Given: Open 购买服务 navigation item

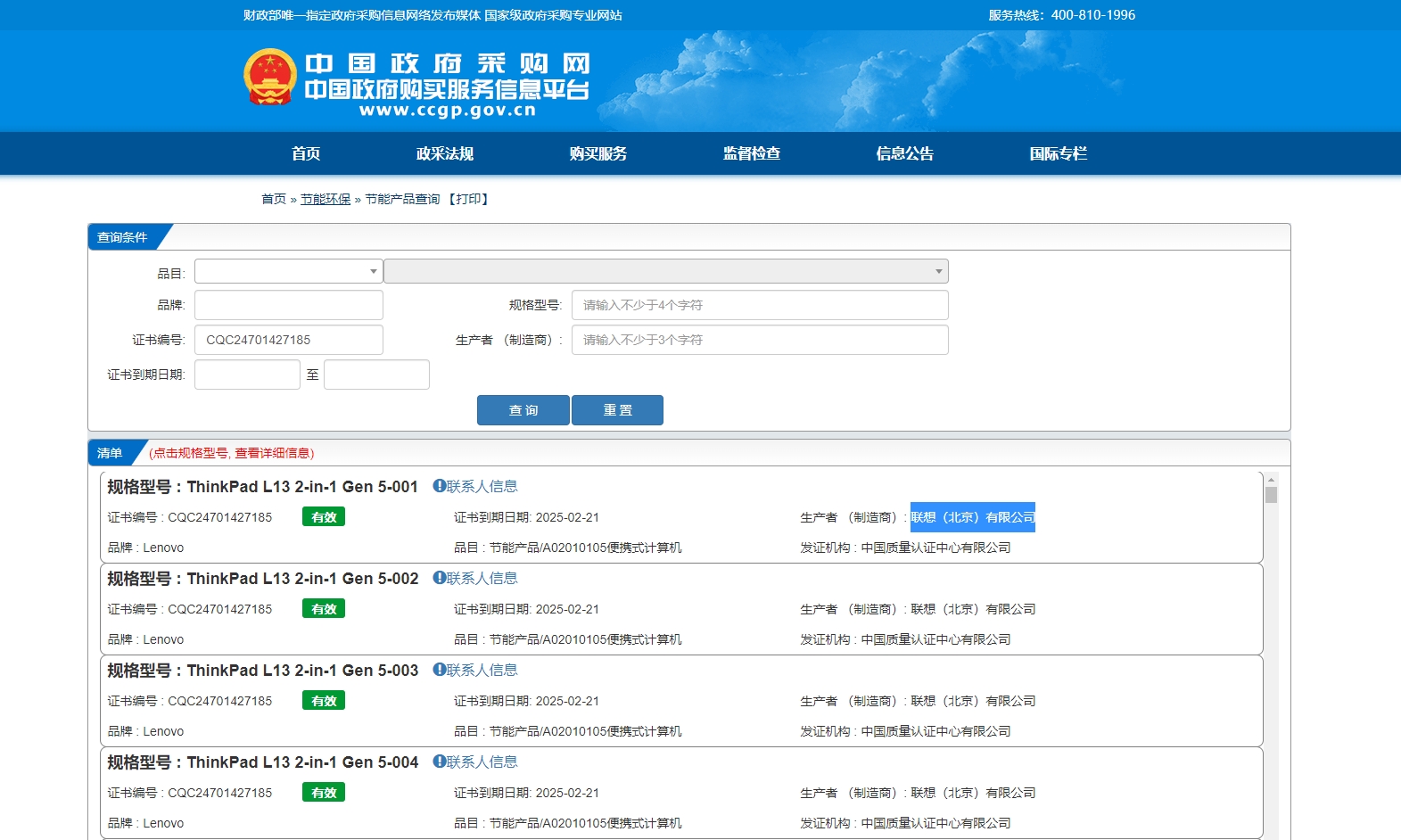Looking at the screenshot, I should point(598,153).
